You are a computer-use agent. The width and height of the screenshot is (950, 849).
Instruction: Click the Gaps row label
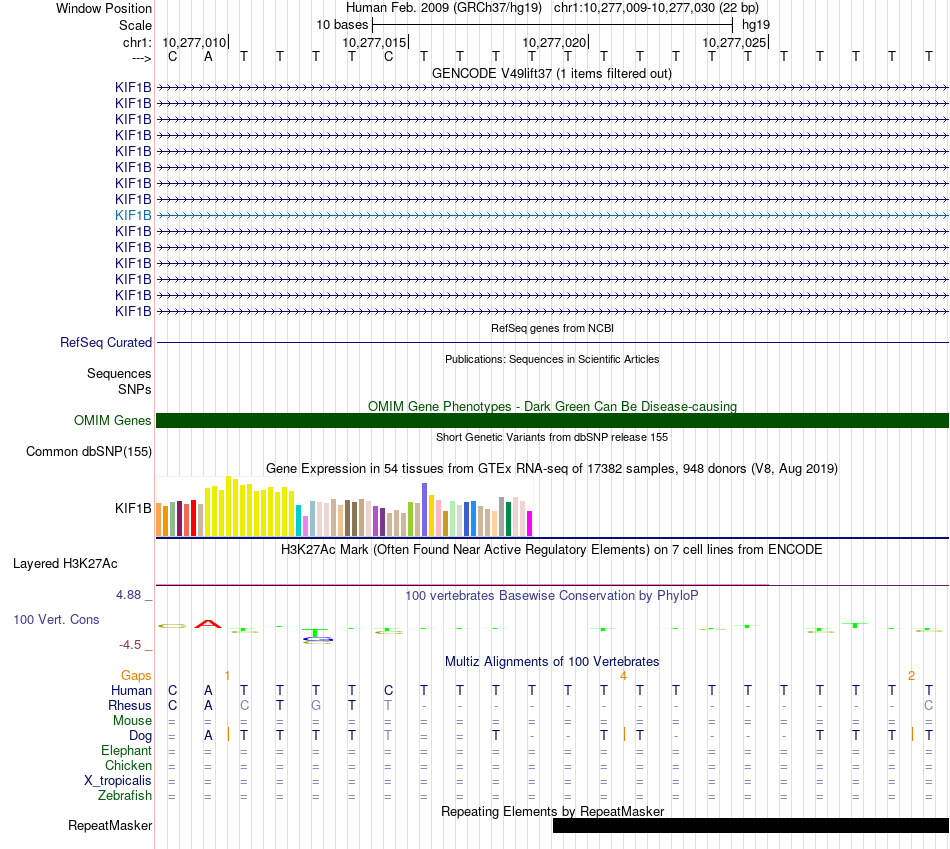pyautogui.click(x=136, y=676)
